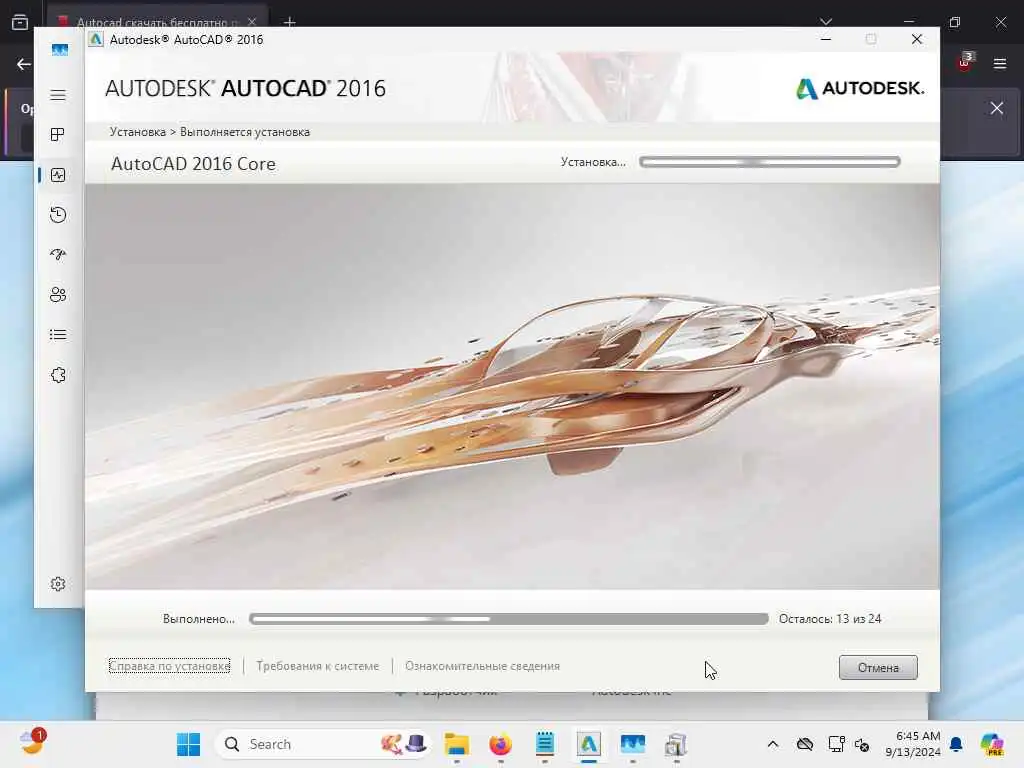Open the weather widget on taskbar
This screenshot has width=1024, height=768.
point(32,742)
